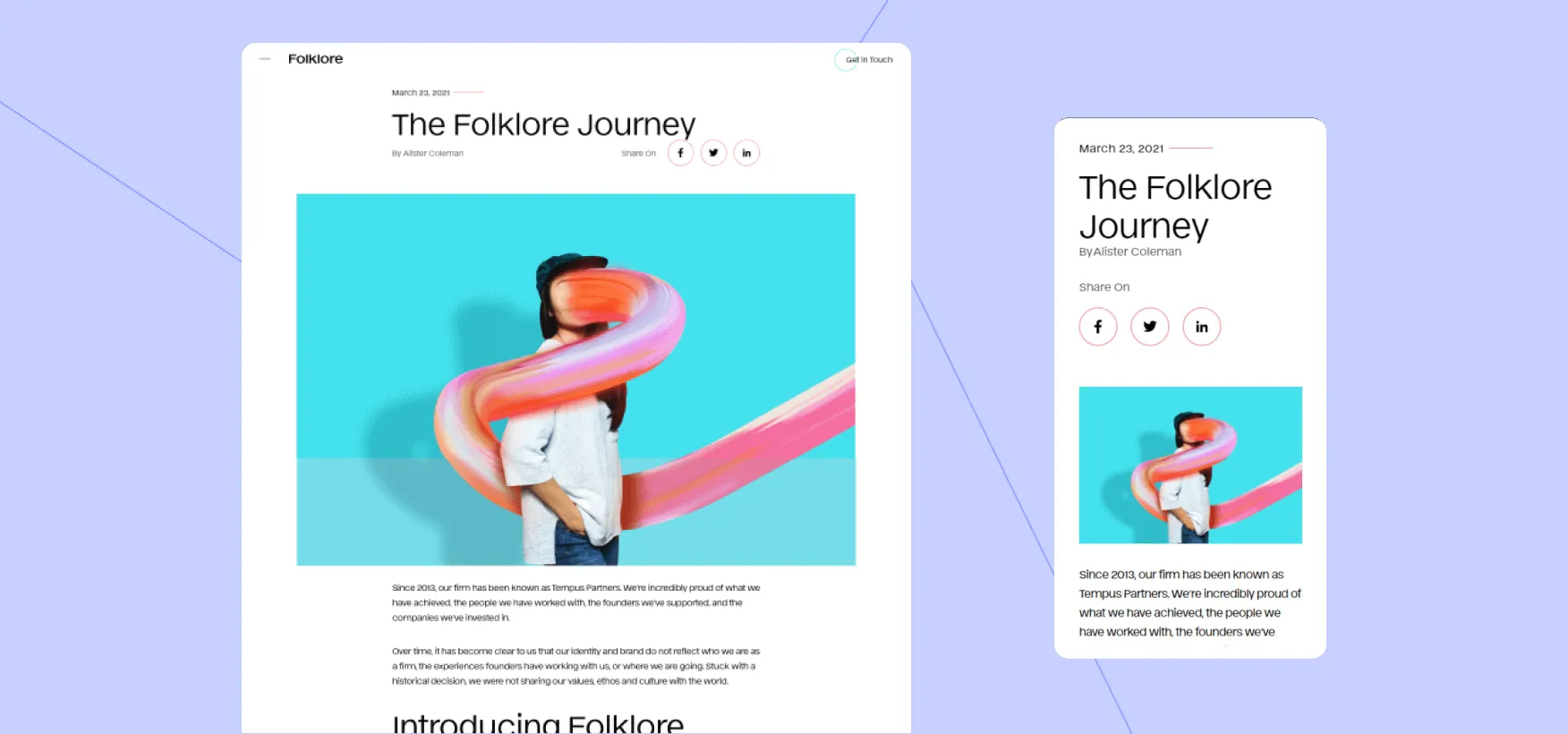The height and width of the screenshot is (734, 1568).
Task: Click the March 23, 2021 date on desktop
Action: [421, 92]
